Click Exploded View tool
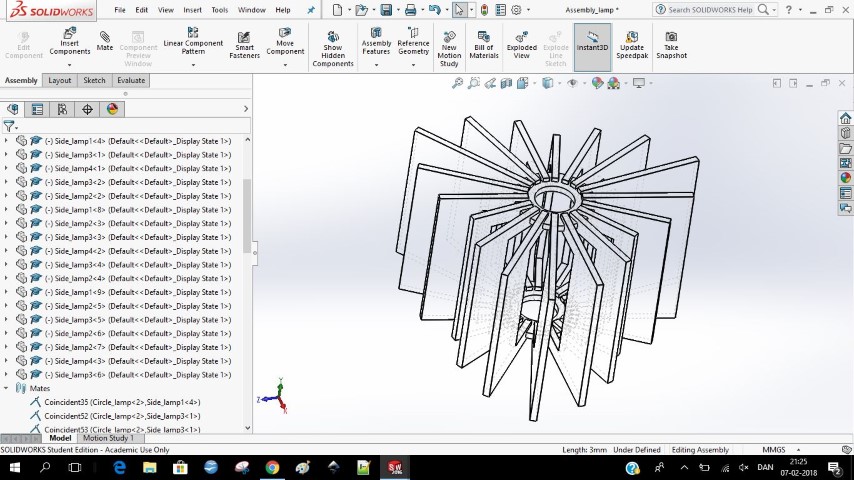This screenshot has width=854, height=480. click(x=521, y=45)
